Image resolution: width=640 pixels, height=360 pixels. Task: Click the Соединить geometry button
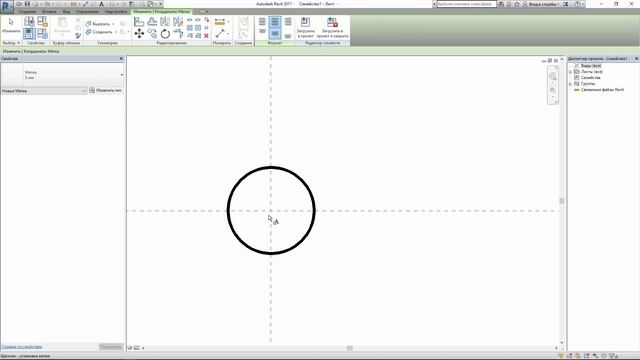99,32
